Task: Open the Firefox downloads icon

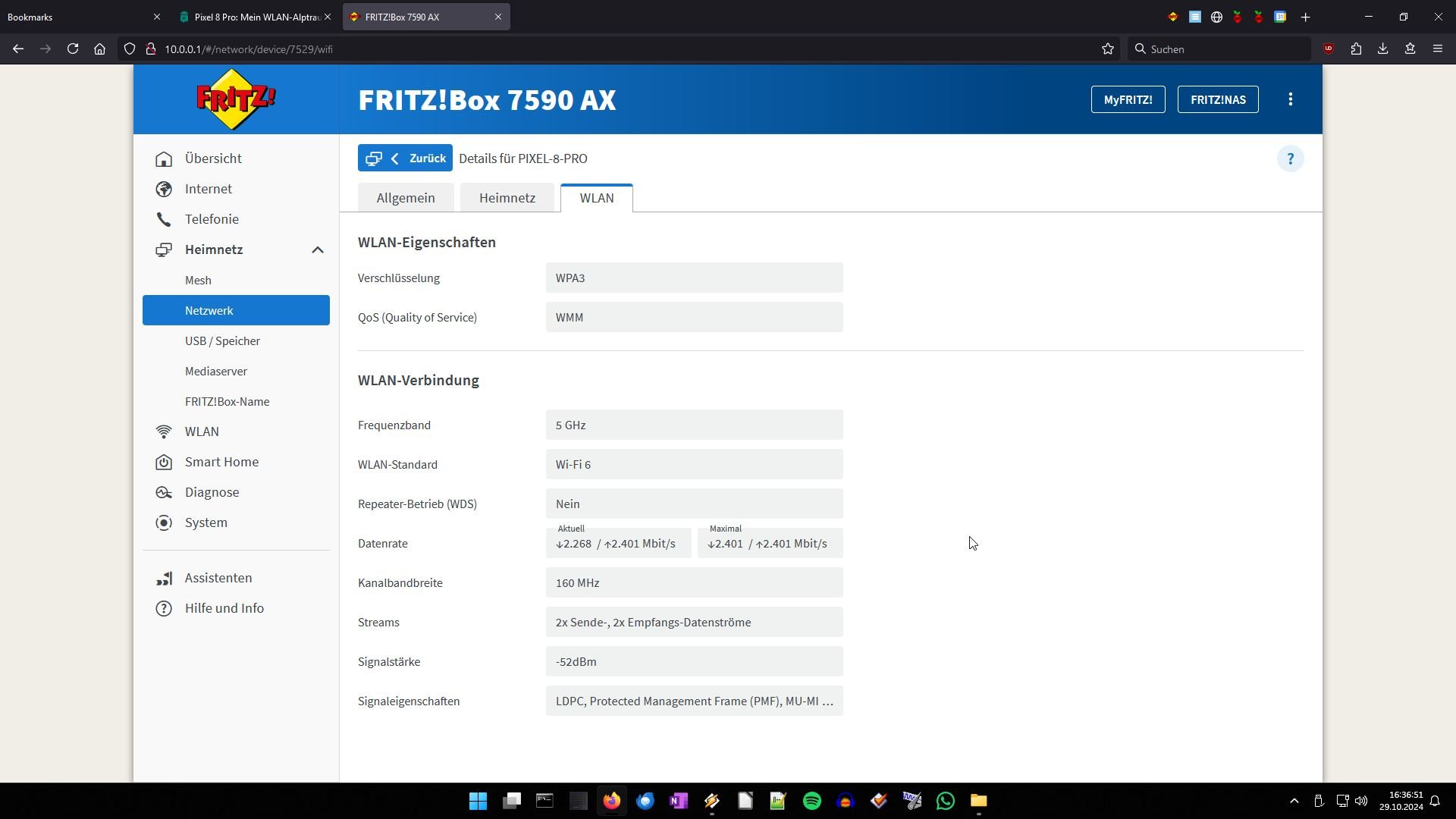Action: [1382, 49]
